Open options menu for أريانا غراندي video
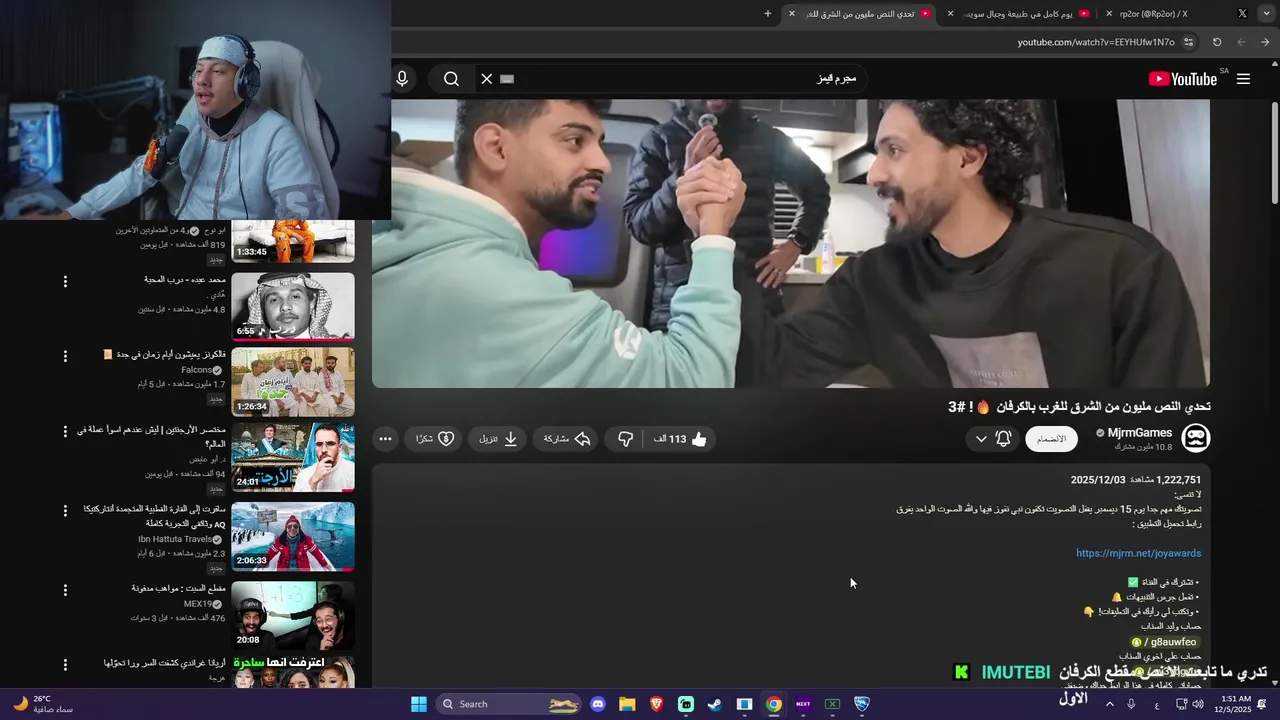The image size is (1280, 720). 65,664
